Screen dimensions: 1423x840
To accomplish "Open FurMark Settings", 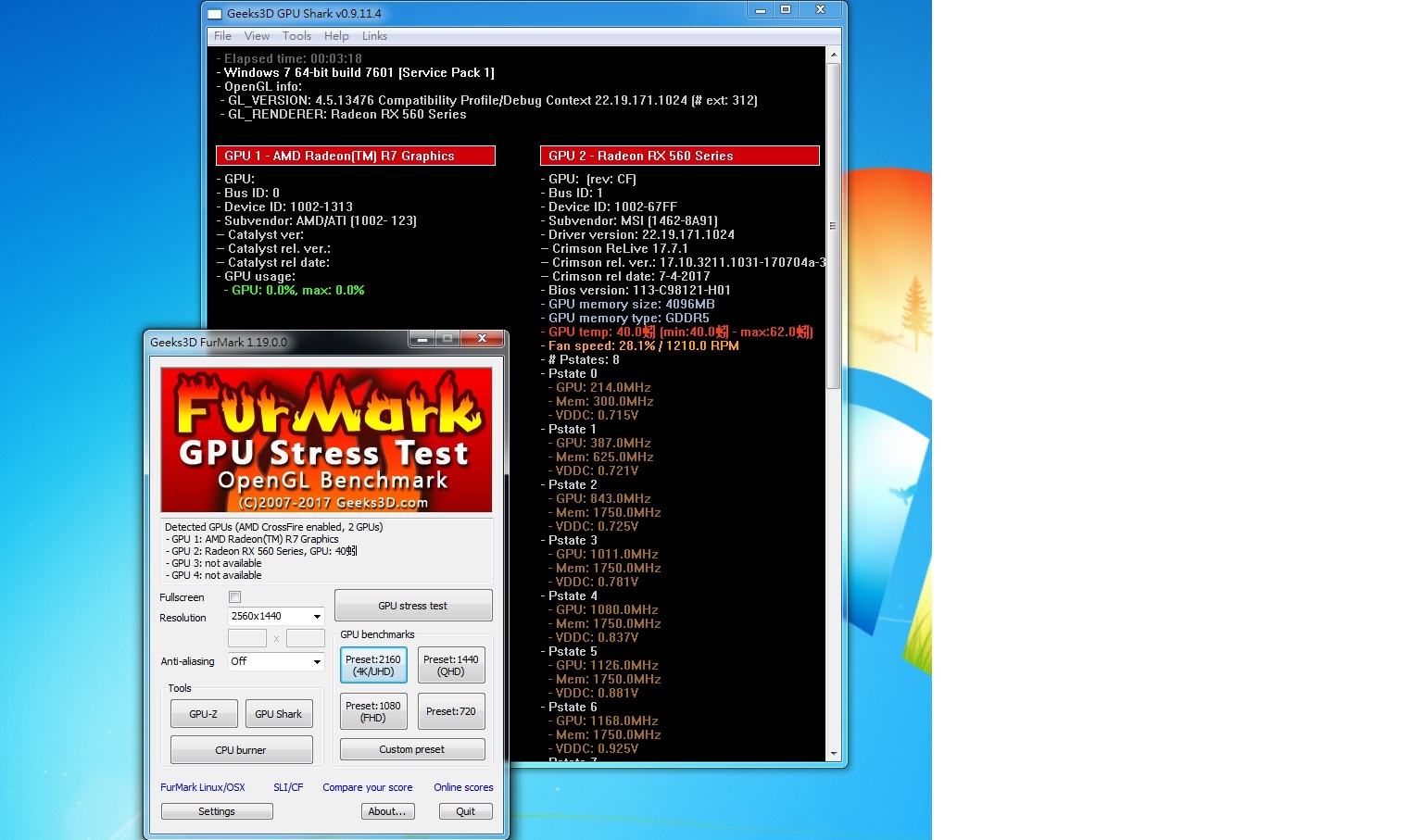I will click(217, 811).
